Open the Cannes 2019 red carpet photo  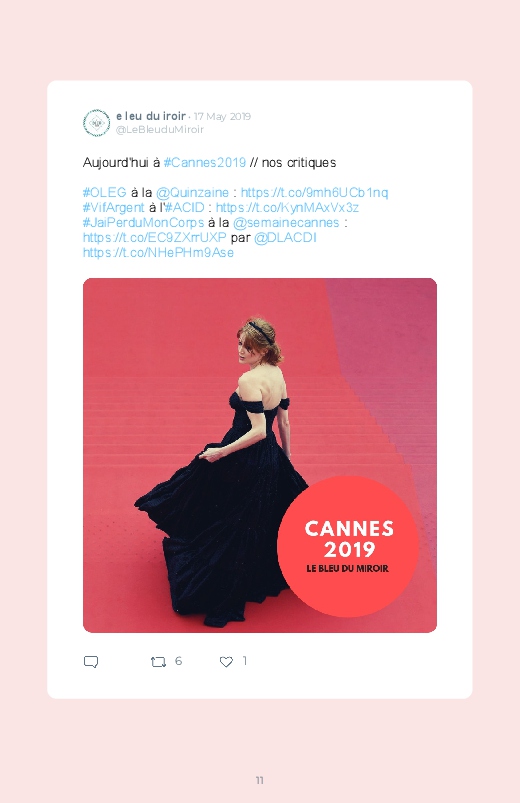(x=260, y=455)
